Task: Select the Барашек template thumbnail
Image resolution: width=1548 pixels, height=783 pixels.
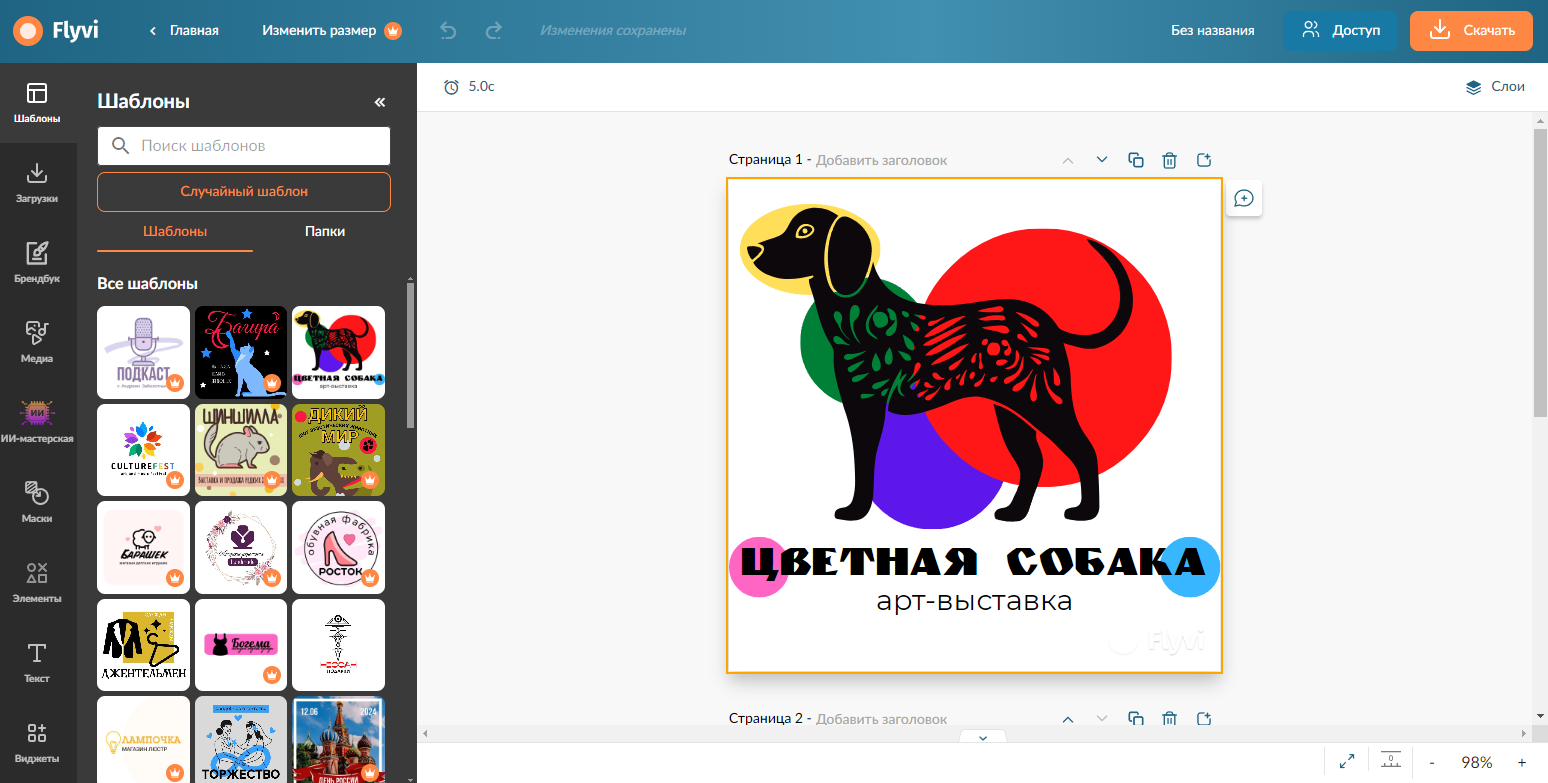Action: pyautogui.click(x=143, y=547)
